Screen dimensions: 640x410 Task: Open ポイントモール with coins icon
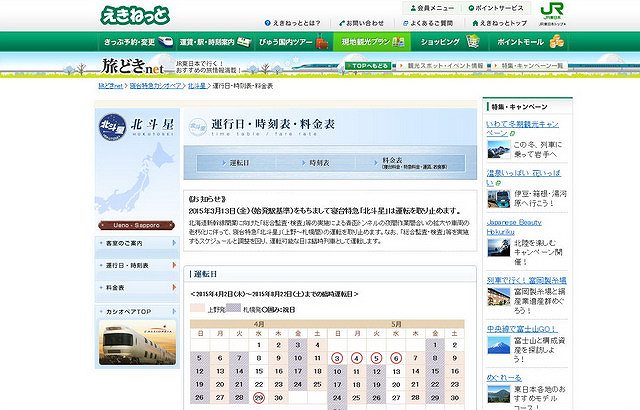(x=529, y=42)
